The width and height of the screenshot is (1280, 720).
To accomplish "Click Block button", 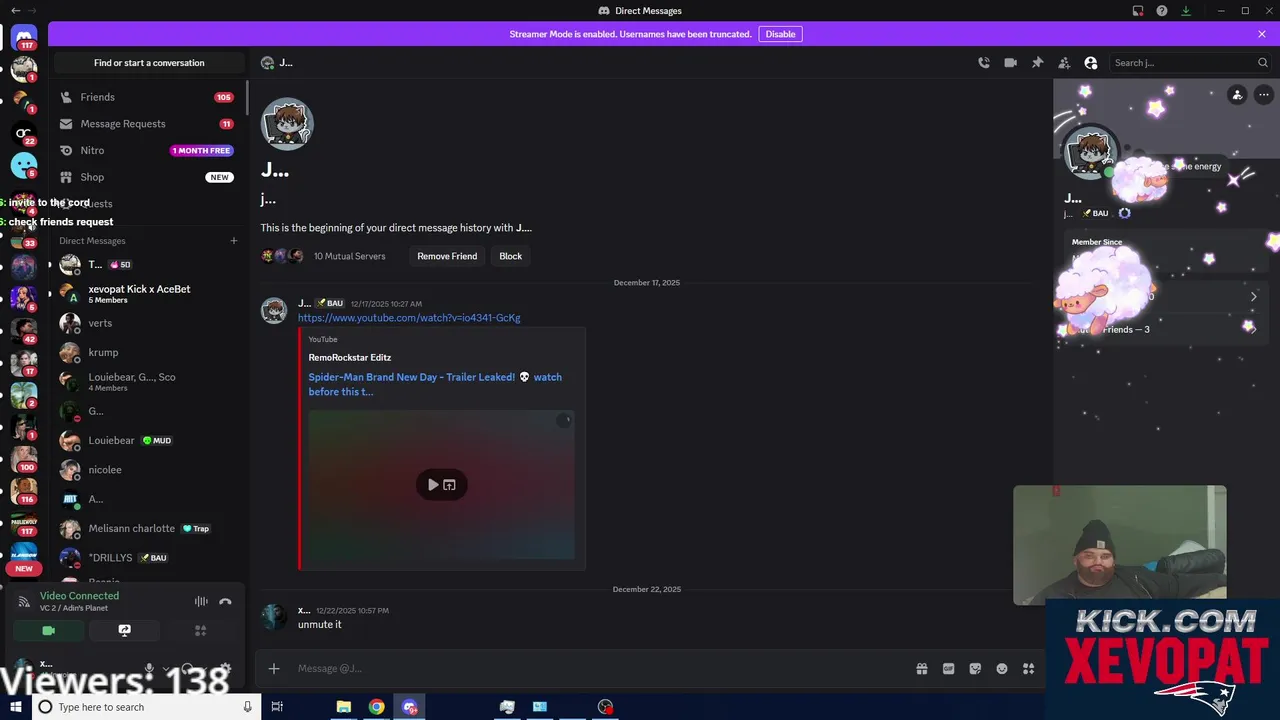I will coord(511,256).
